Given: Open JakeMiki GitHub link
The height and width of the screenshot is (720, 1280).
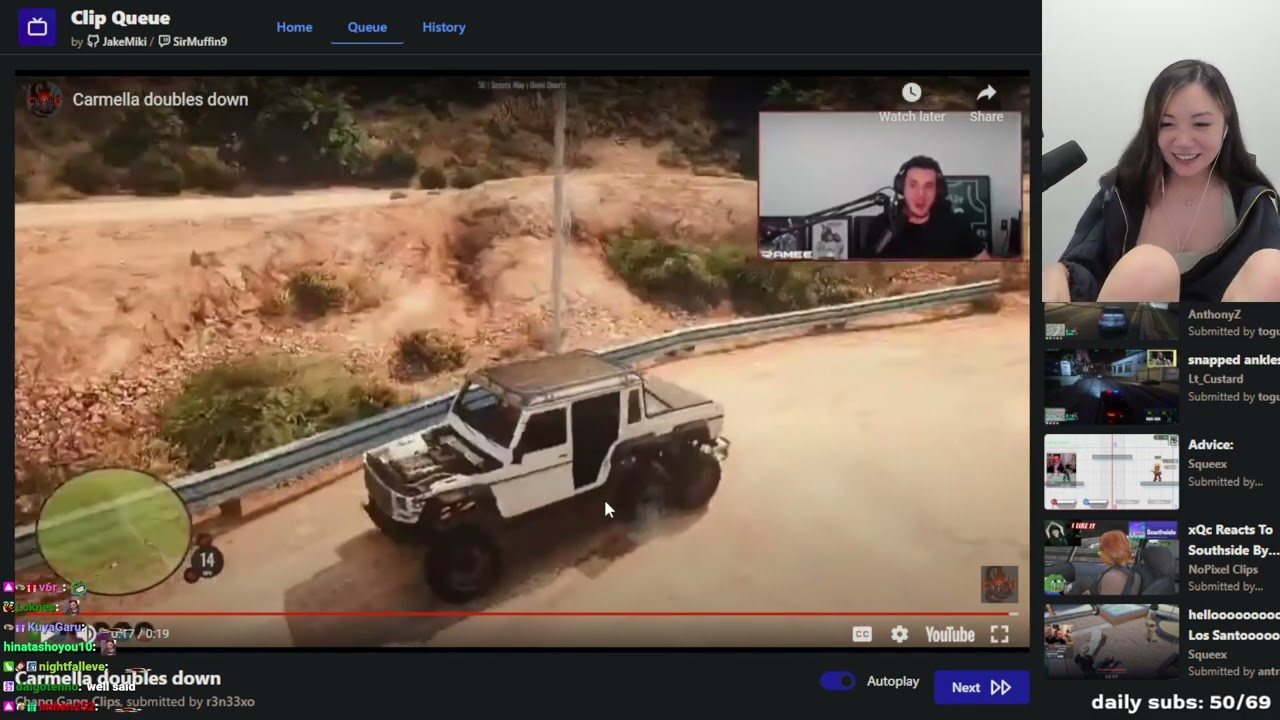Looking at the screenshot, I should click(117, 42).
